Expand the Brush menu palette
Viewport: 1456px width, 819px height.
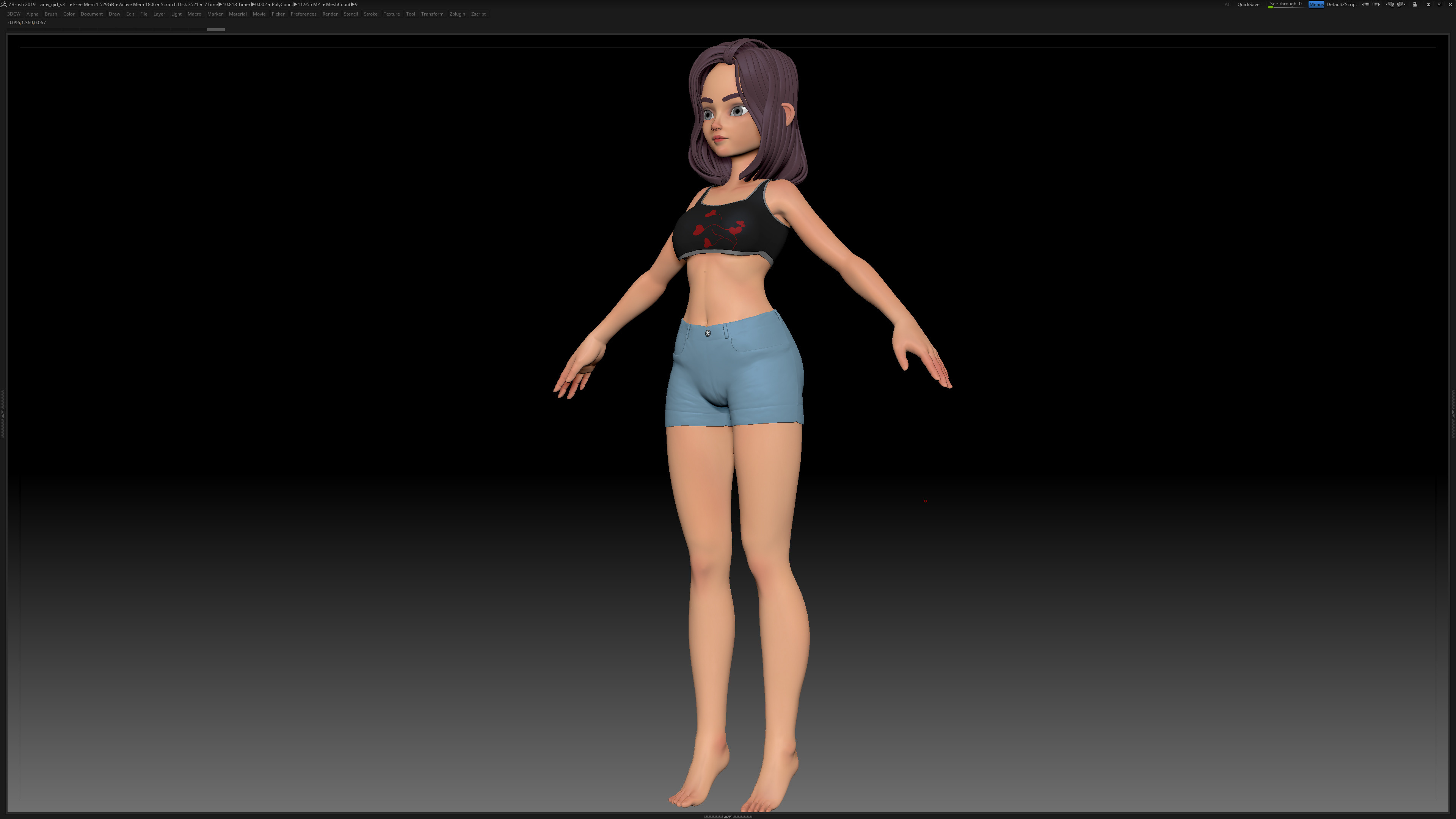[x=51, y=14]
